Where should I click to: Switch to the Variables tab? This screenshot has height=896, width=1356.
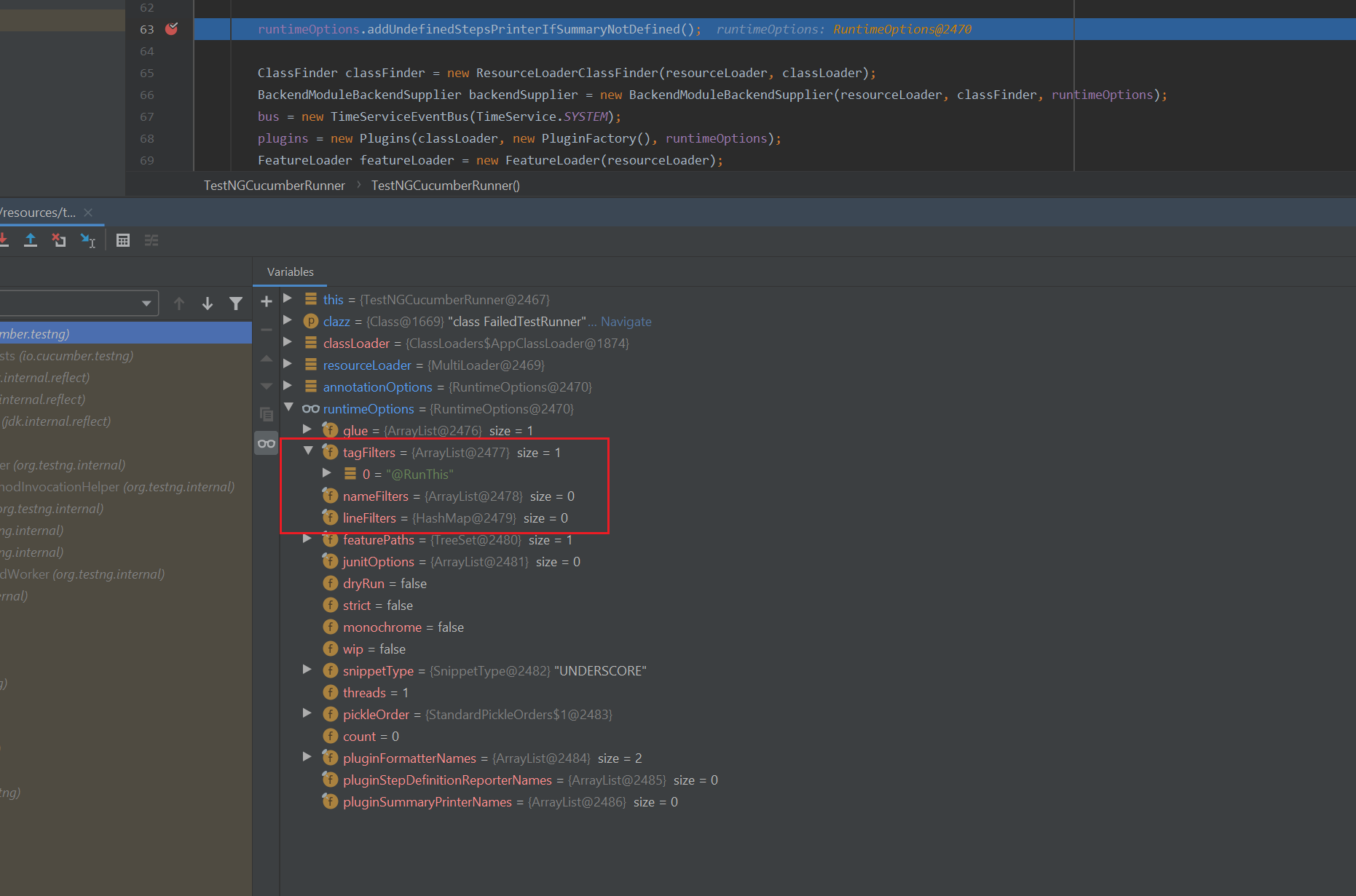pos(290,271)
